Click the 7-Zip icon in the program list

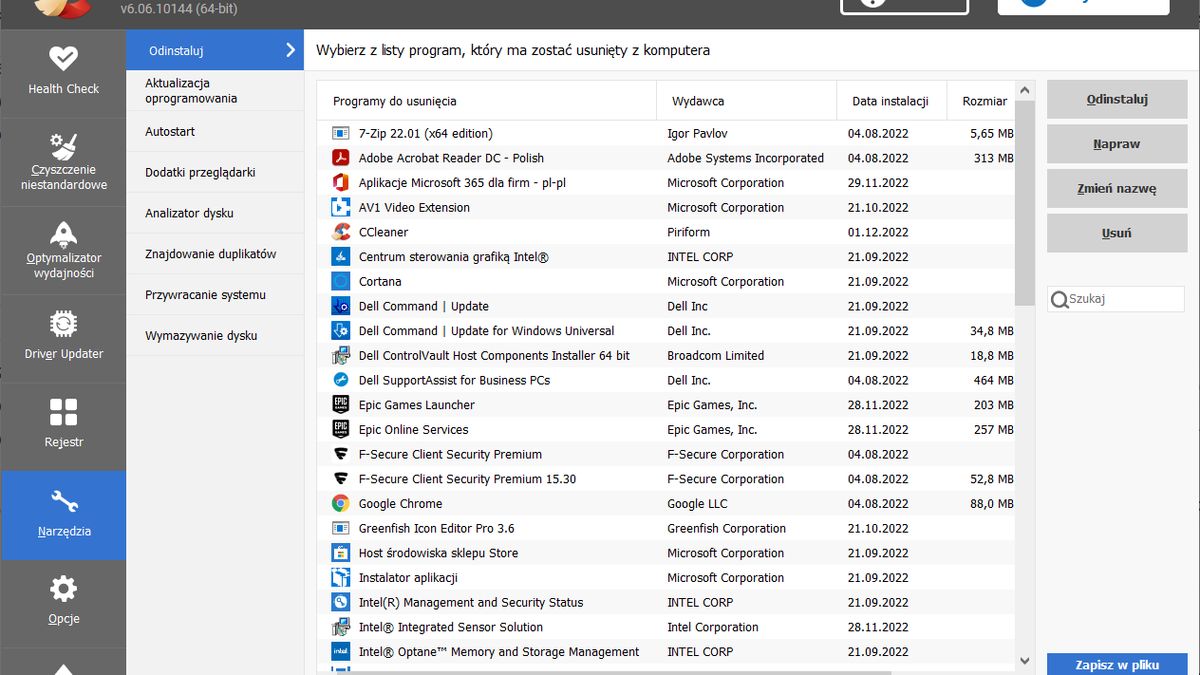[340, 133]
